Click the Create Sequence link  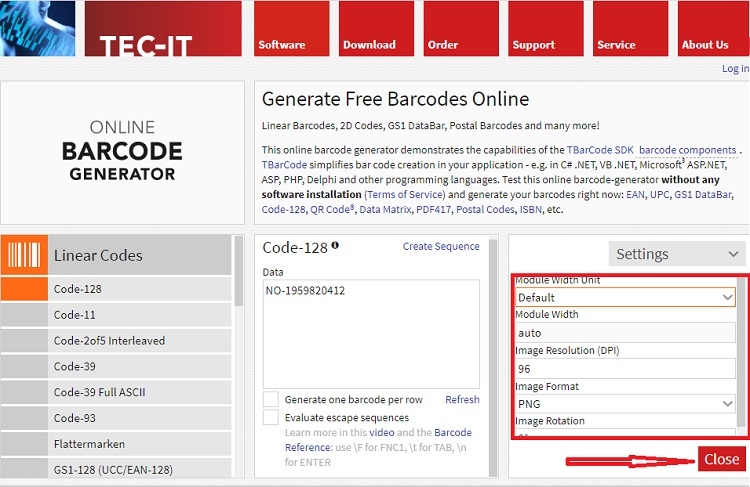tap(441, 246)
